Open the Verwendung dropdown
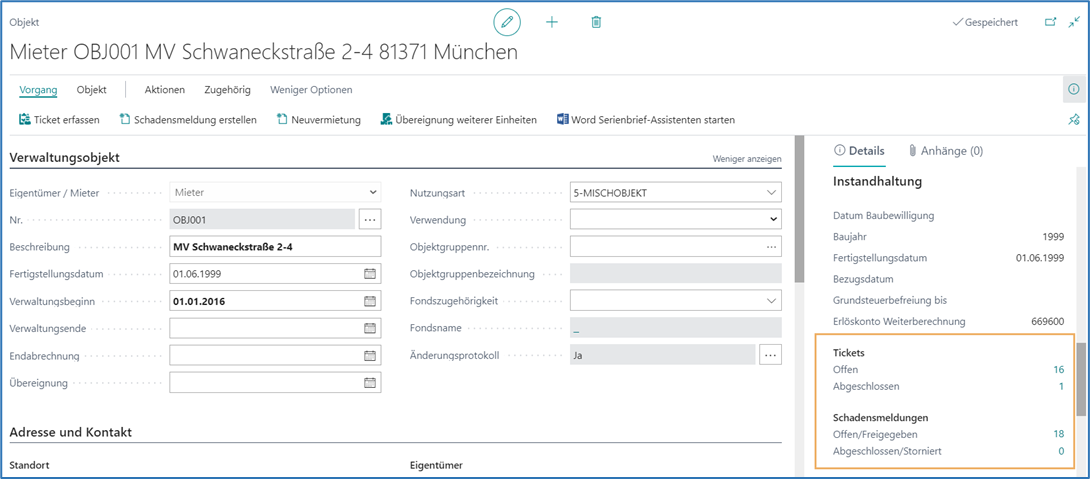 771,219
